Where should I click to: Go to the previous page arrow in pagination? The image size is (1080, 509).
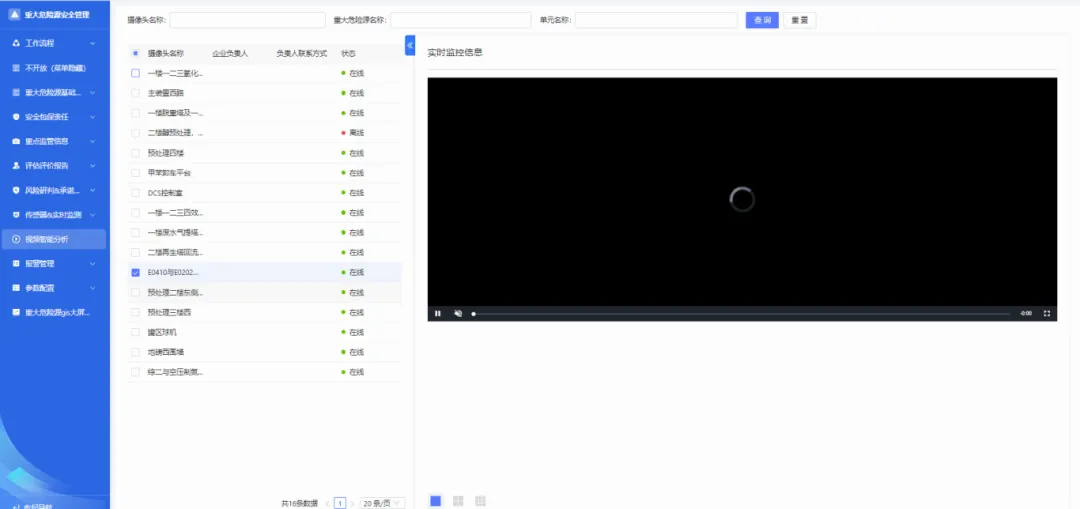[x=327, y=503]
